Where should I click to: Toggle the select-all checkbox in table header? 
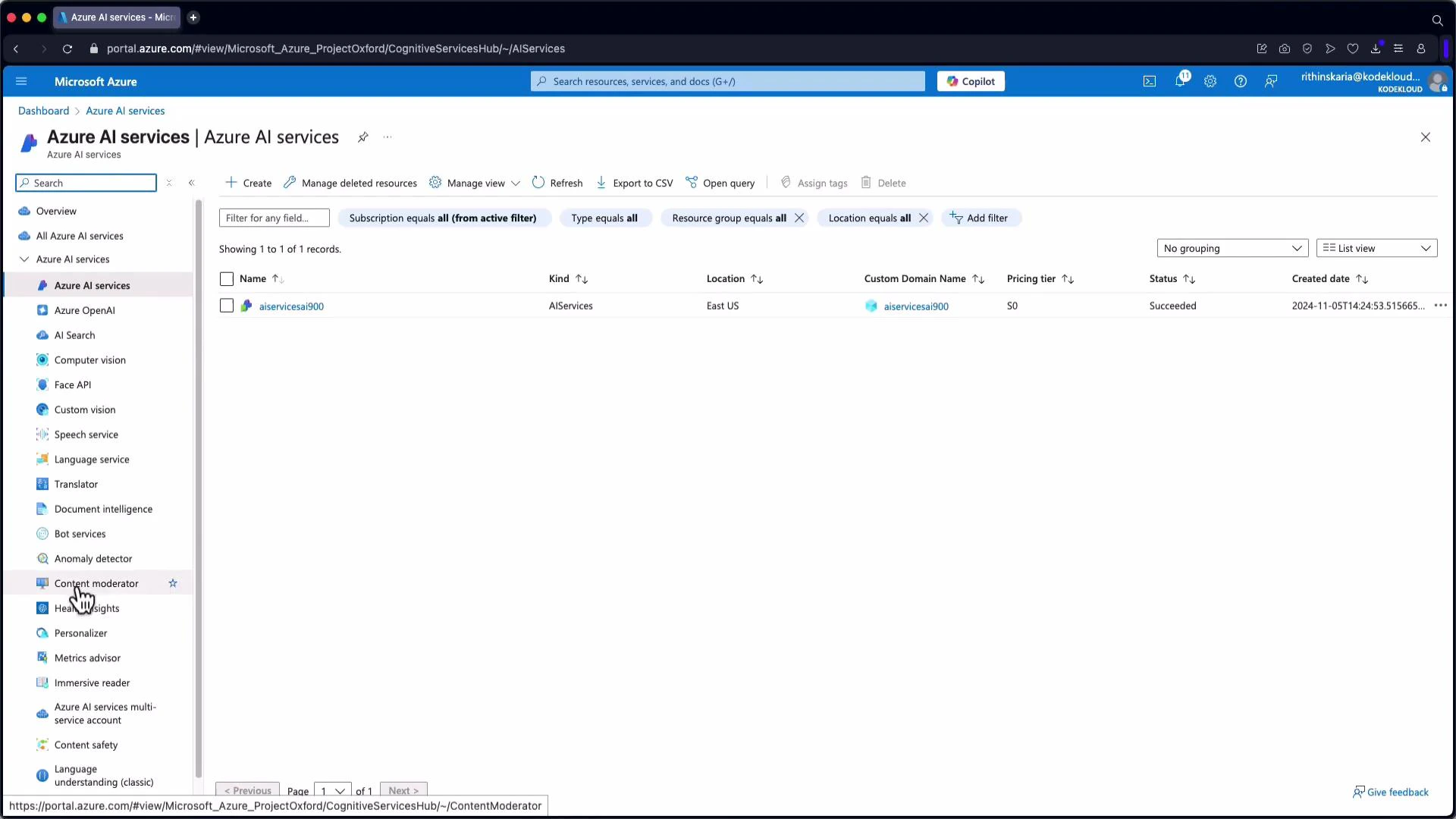227,278
